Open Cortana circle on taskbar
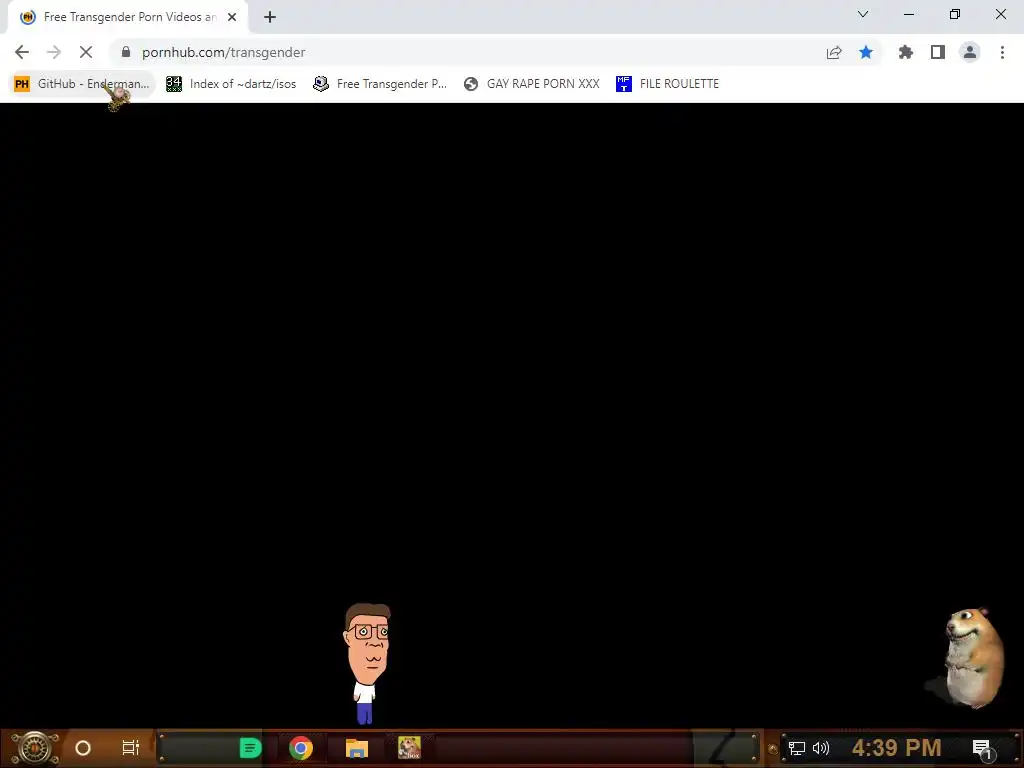This screenshot has width=1024, height=768. click(x=83, y=748)
